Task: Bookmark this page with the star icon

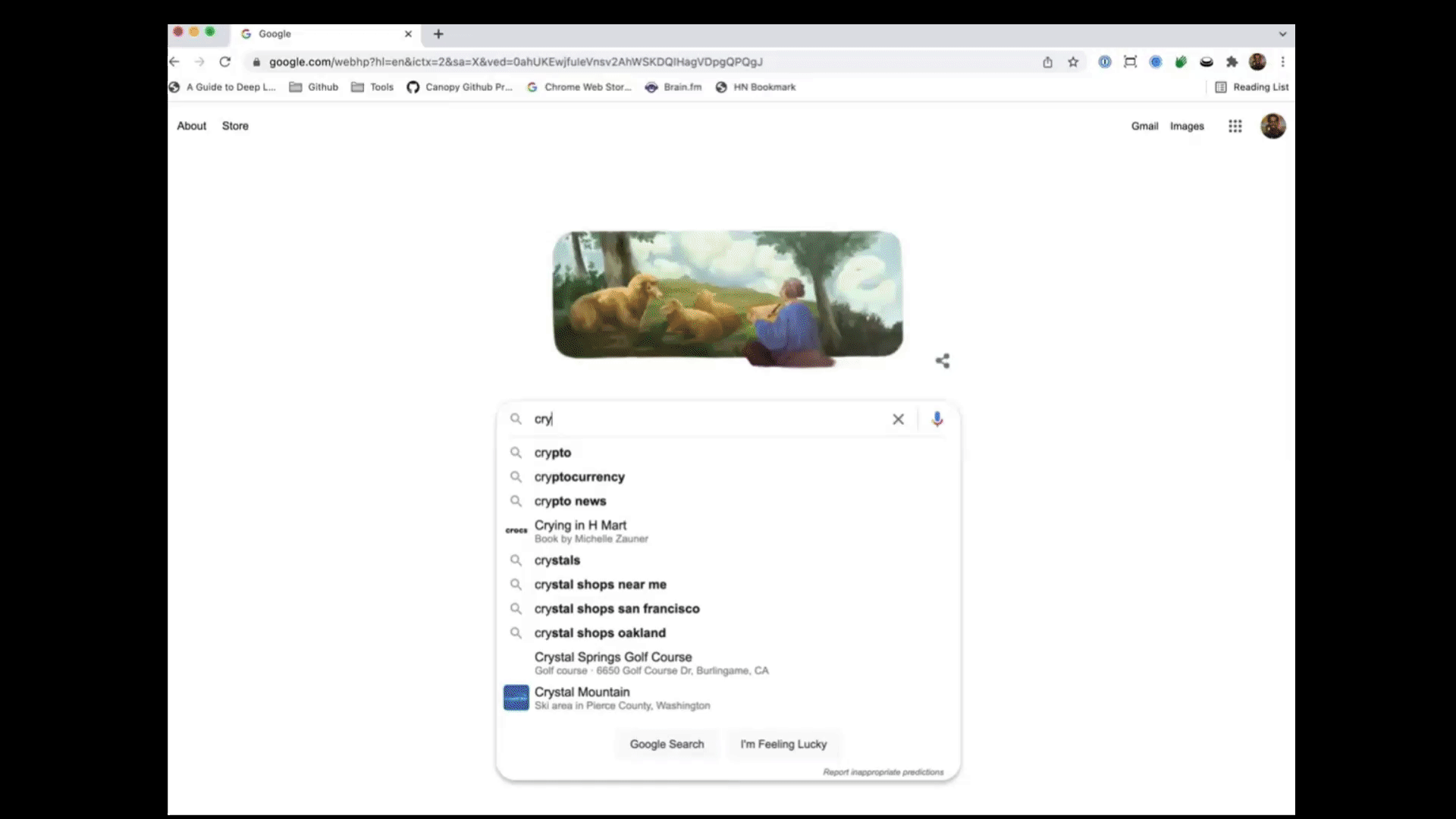Action: coord(1073,62)
